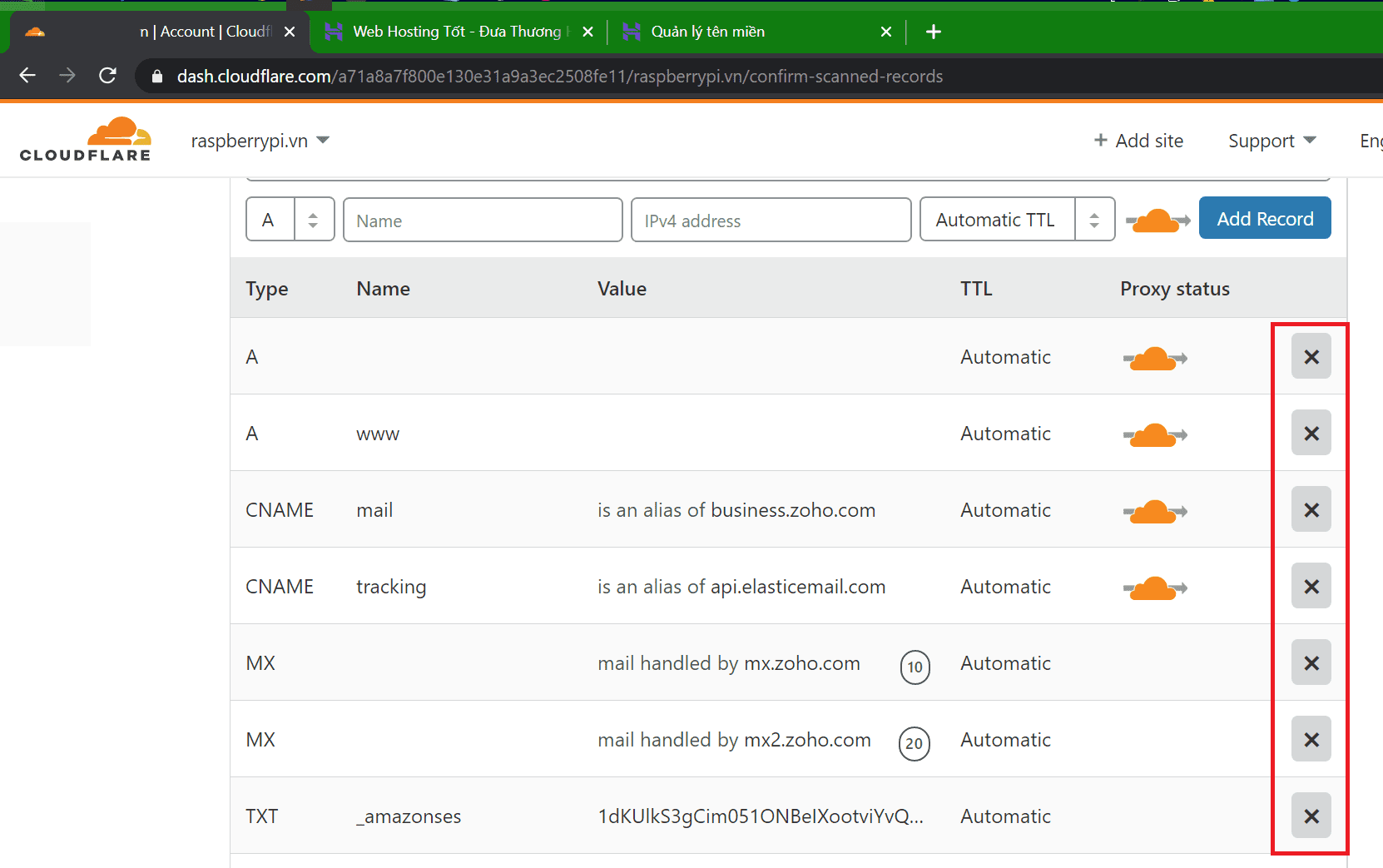Delete the www A record
The height and width of the screenshot is (868, 1383).
[x=1311, y=433]
